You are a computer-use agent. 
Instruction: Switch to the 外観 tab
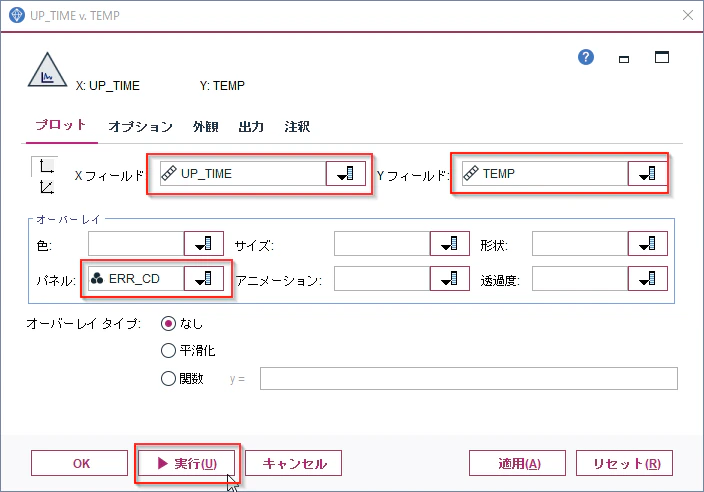[x=206, y=127]
